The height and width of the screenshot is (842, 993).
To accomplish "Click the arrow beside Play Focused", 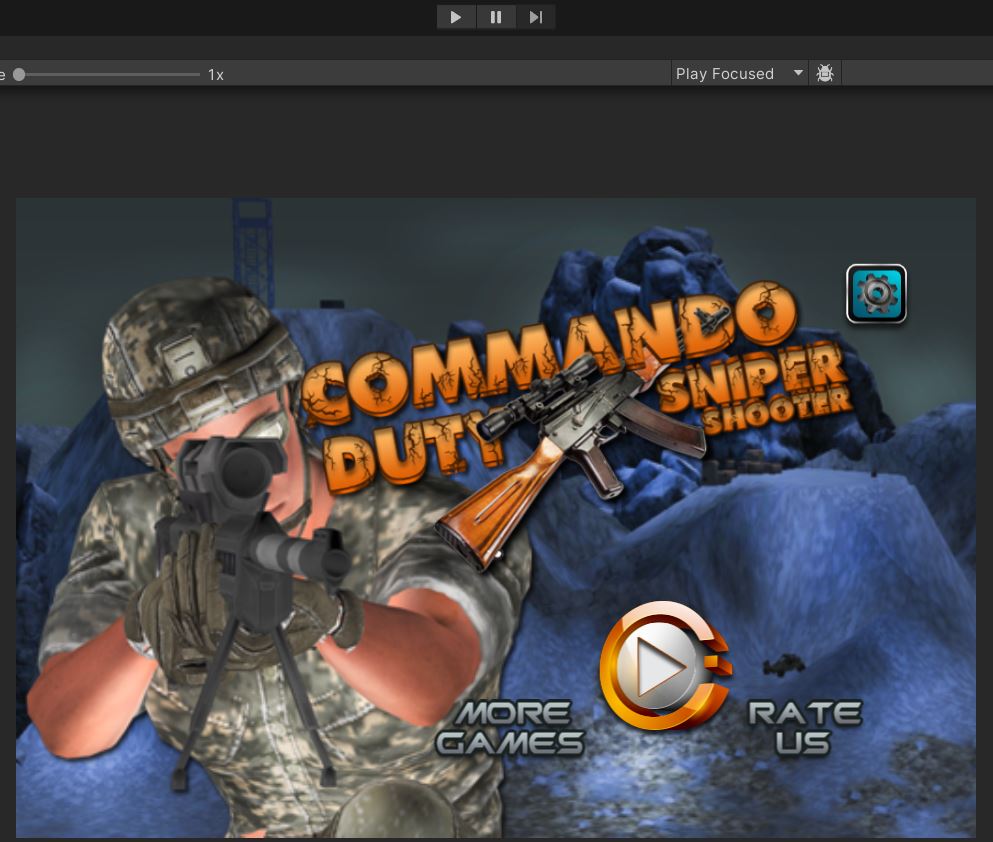I will [x=798, y=73].
